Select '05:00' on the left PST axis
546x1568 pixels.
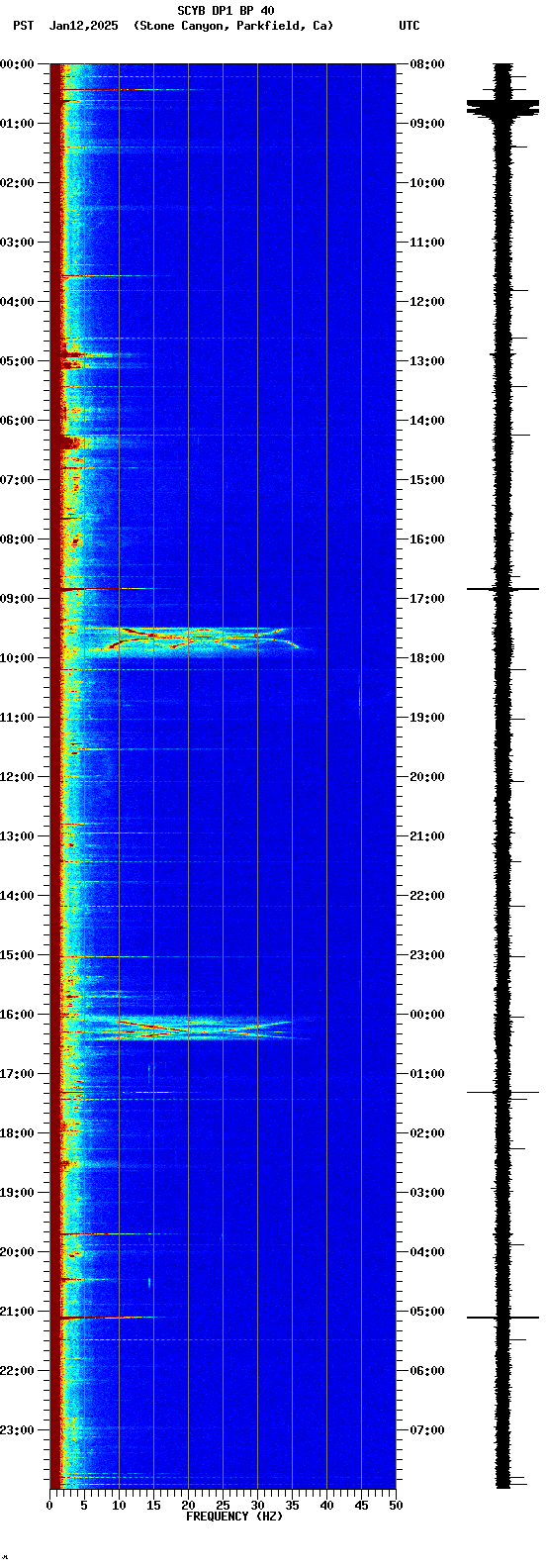pos(17,361)
